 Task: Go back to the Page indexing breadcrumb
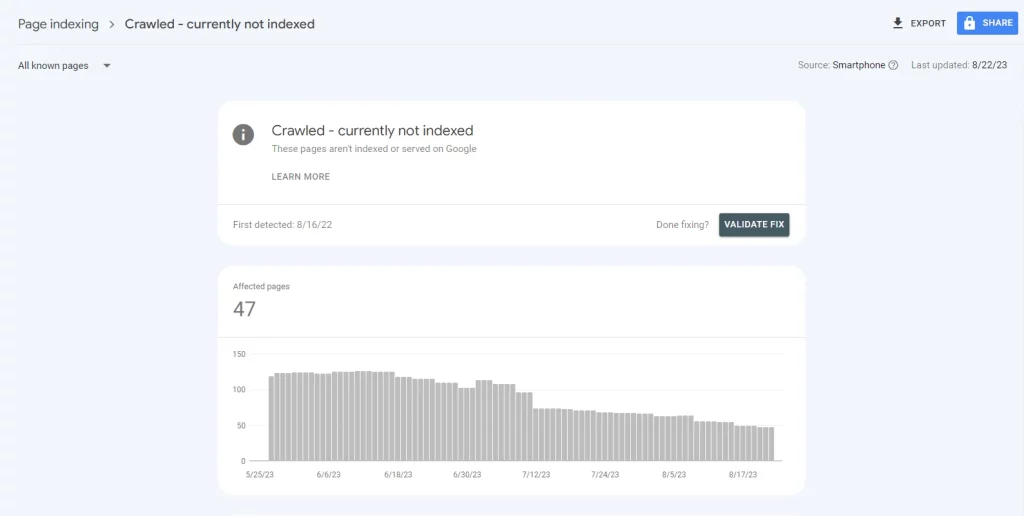point(58,24)
